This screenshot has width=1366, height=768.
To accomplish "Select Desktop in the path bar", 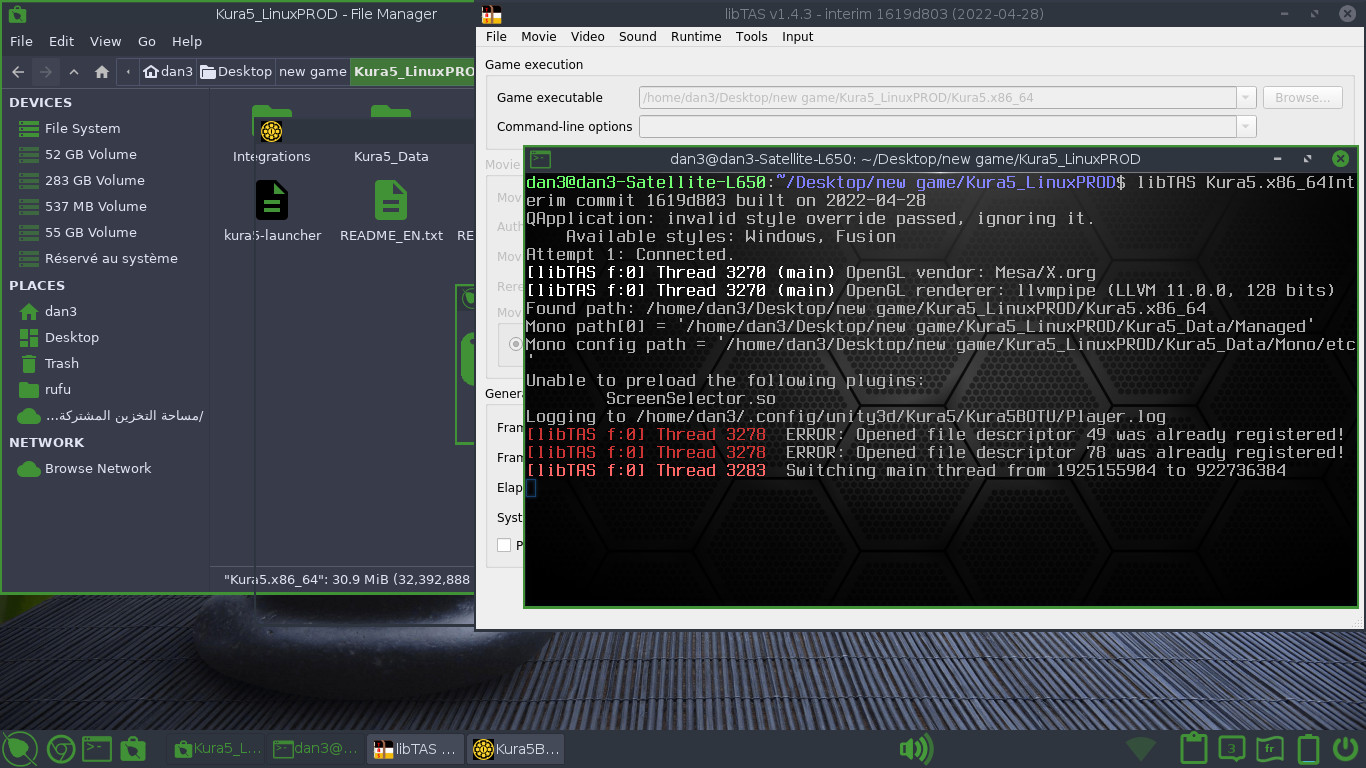I will click(x=236, y=72).
